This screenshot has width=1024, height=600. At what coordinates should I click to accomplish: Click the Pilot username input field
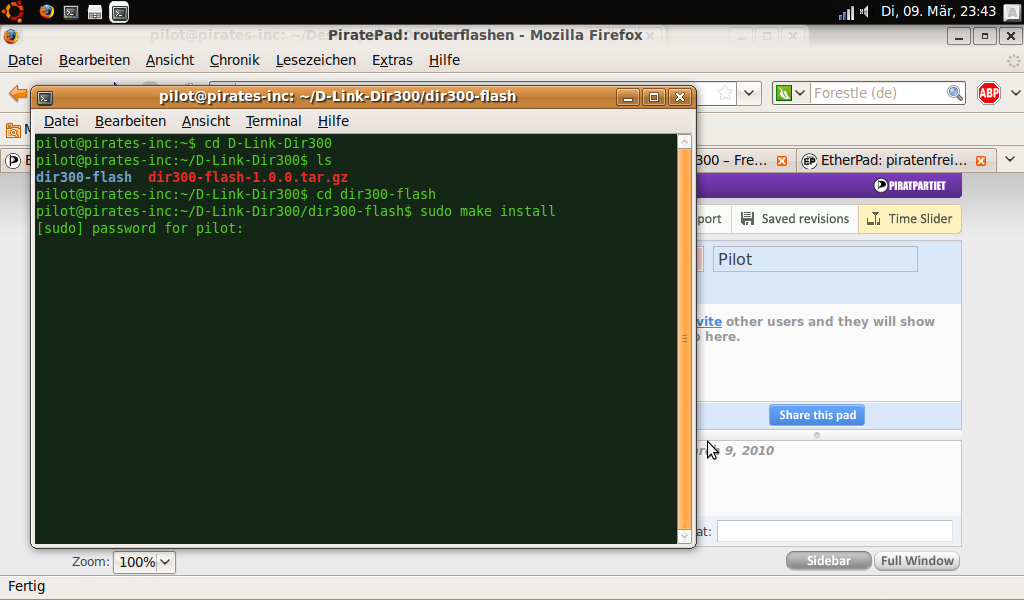pyautogui.click(x=814, y=259)
